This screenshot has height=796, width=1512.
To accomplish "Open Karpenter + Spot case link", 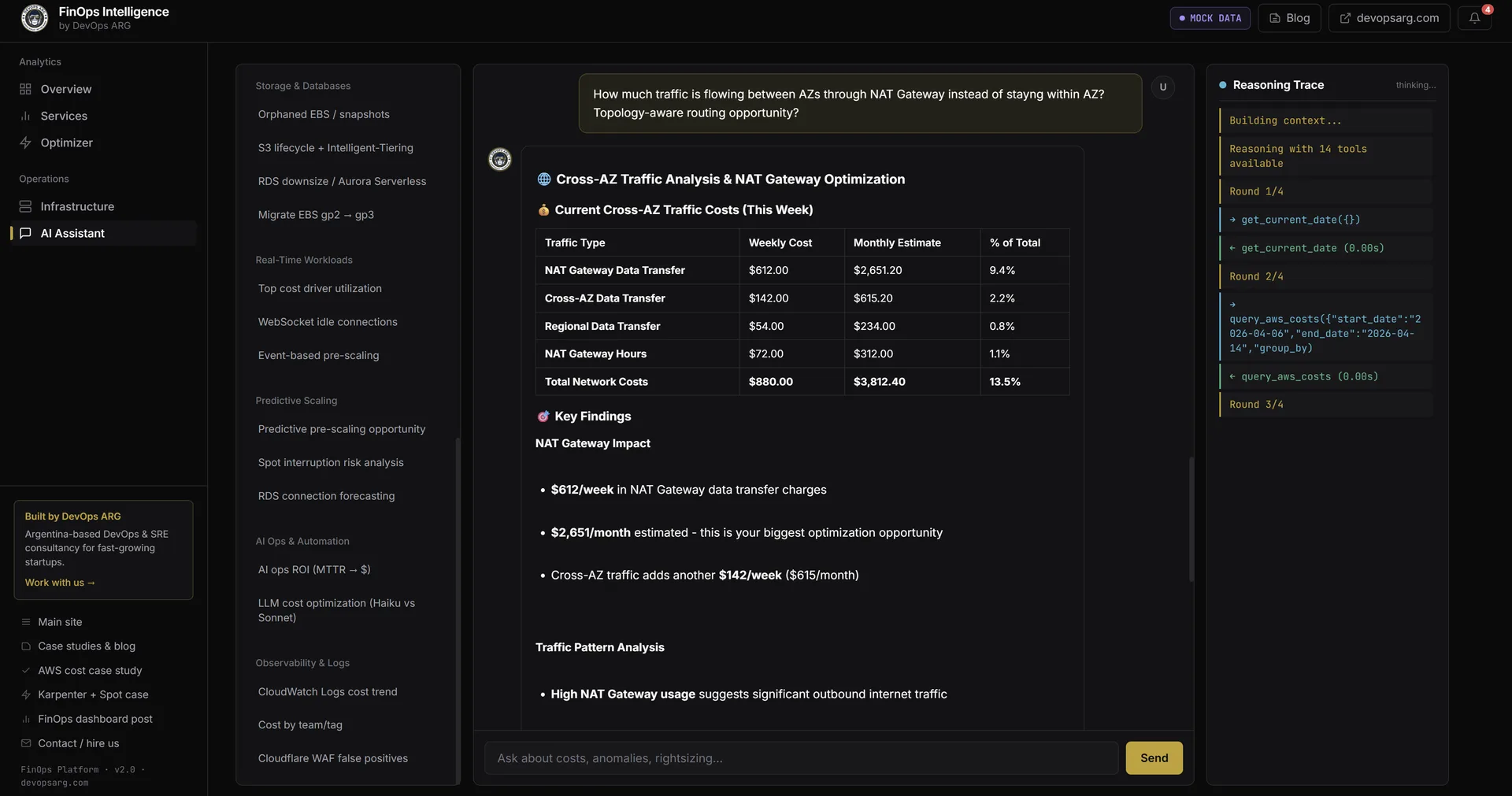I will click(93, 694).
